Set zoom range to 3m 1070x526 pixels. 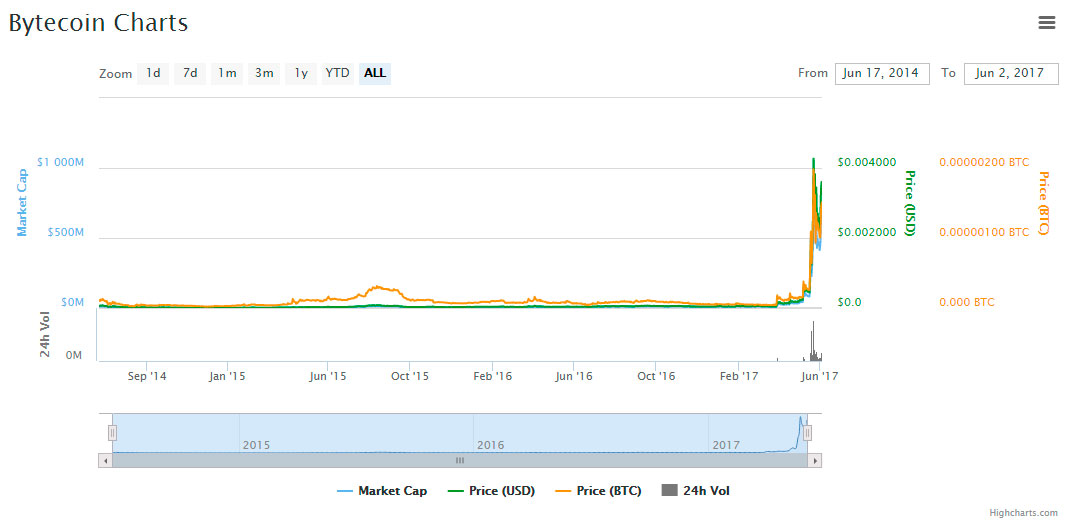[264, 73]
